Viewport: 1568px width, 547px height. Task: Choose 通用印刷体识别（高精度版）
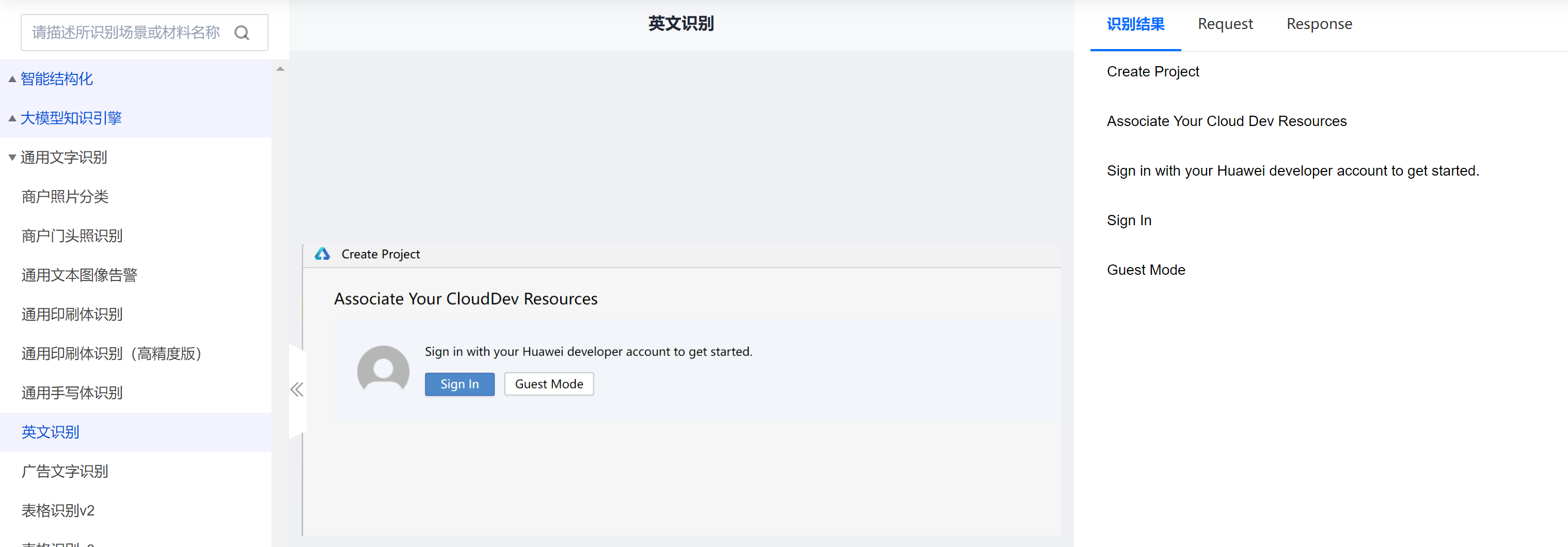pyautogui.click(x=112, y=354)
